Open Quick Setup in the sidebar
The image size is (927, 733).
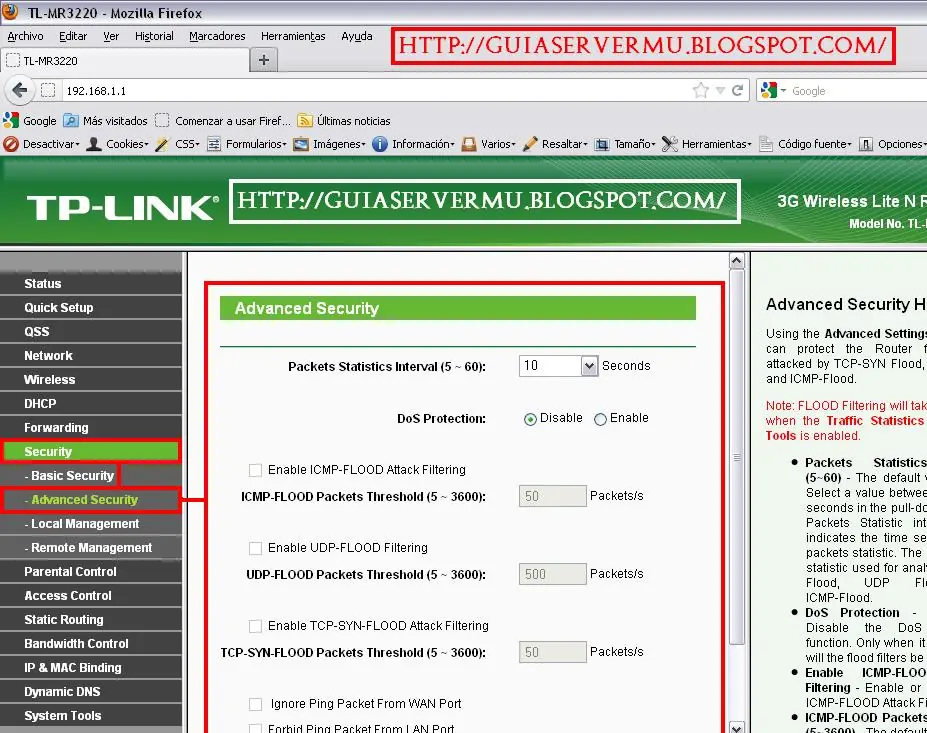(x=91, y=307)
